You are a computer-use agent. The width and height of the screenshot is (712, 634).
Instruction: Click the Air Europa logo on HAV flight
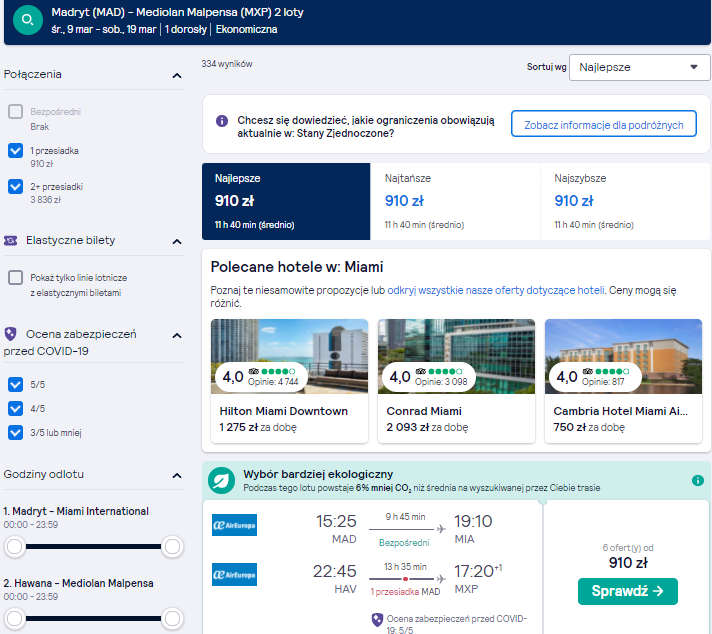point(234,575)
